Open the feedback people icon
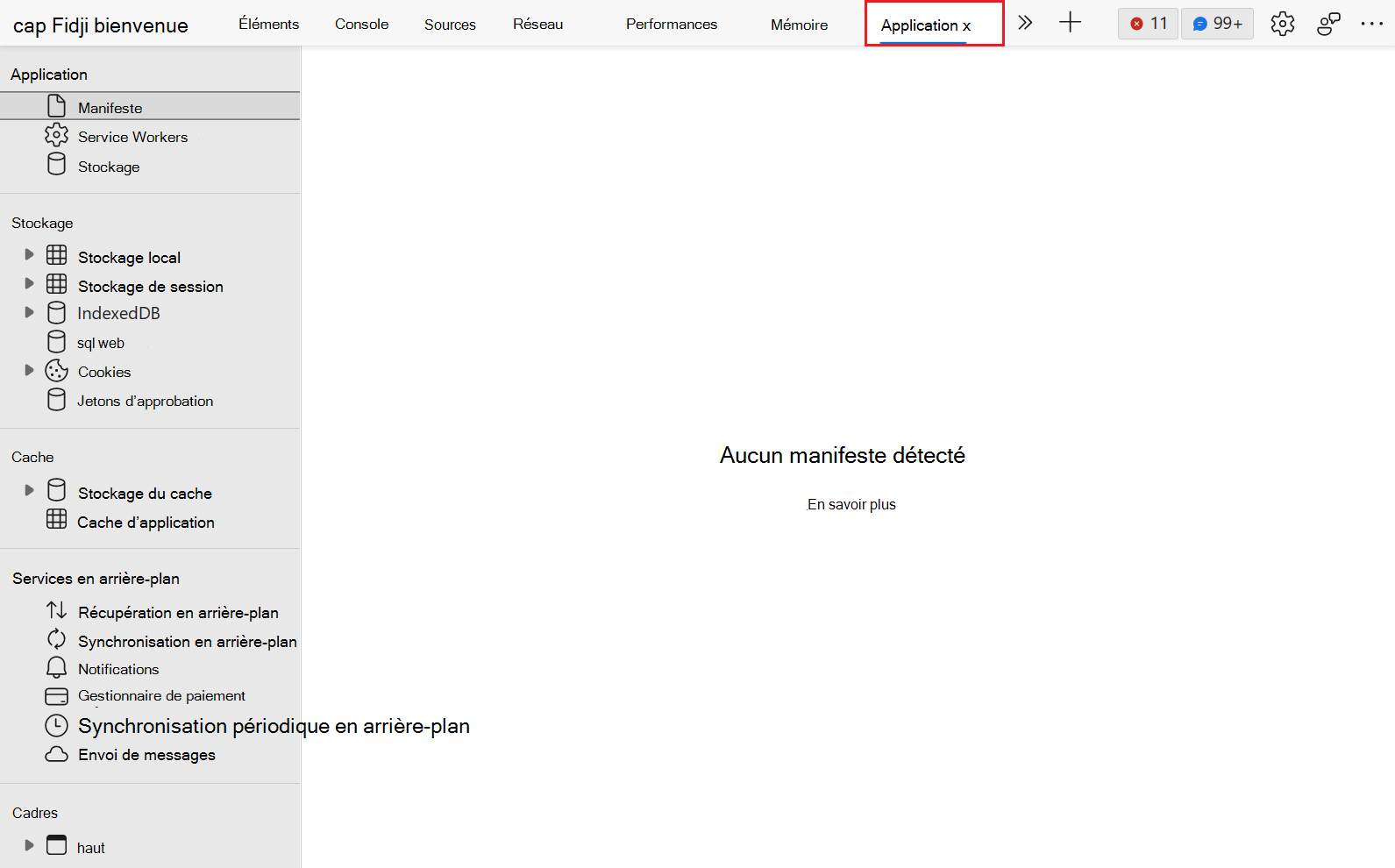Viewport: 1395px width, 868px height. coord(1328,24)
